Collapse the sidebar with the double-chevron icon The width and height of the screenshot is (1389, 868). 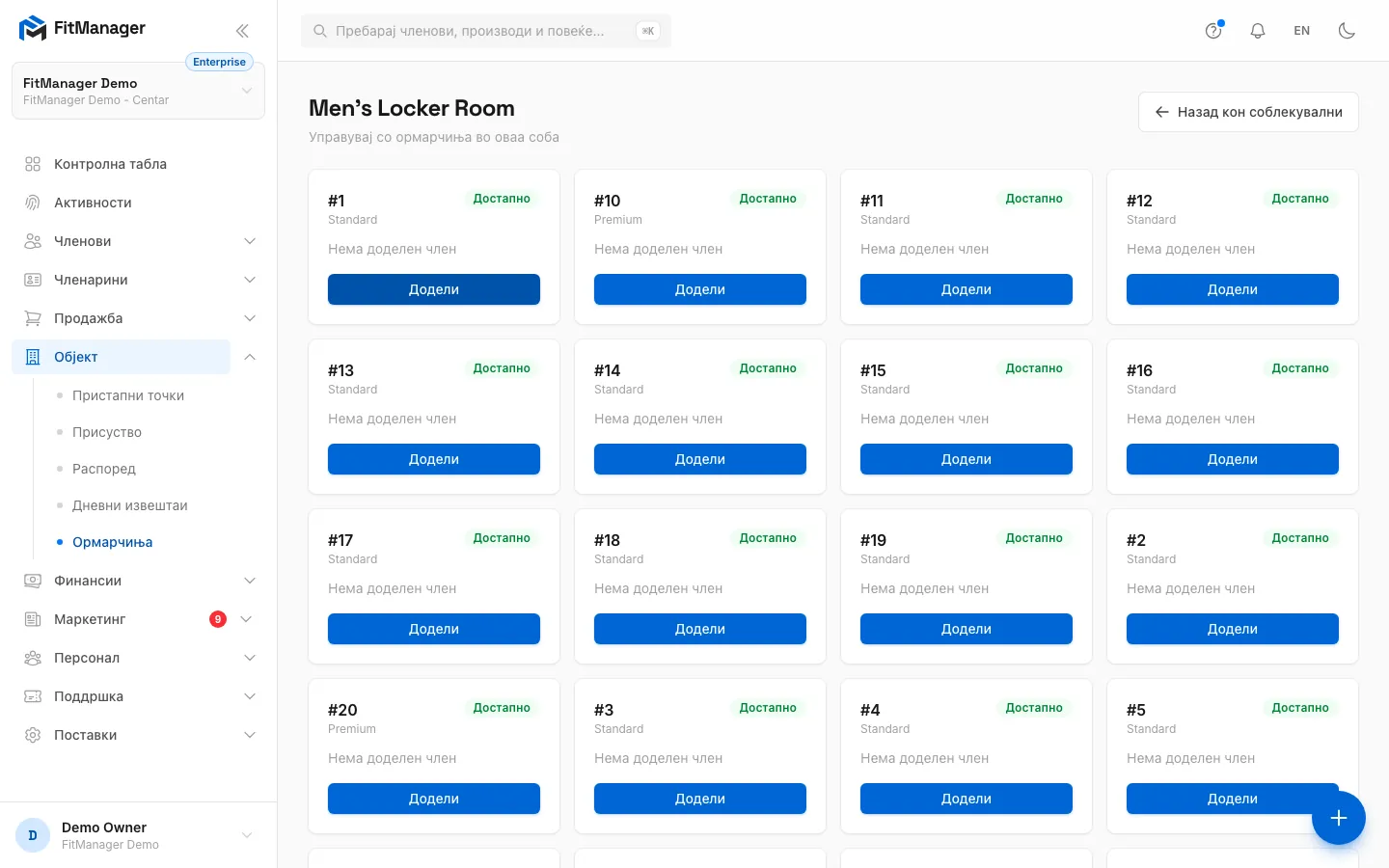click(242, 31)
